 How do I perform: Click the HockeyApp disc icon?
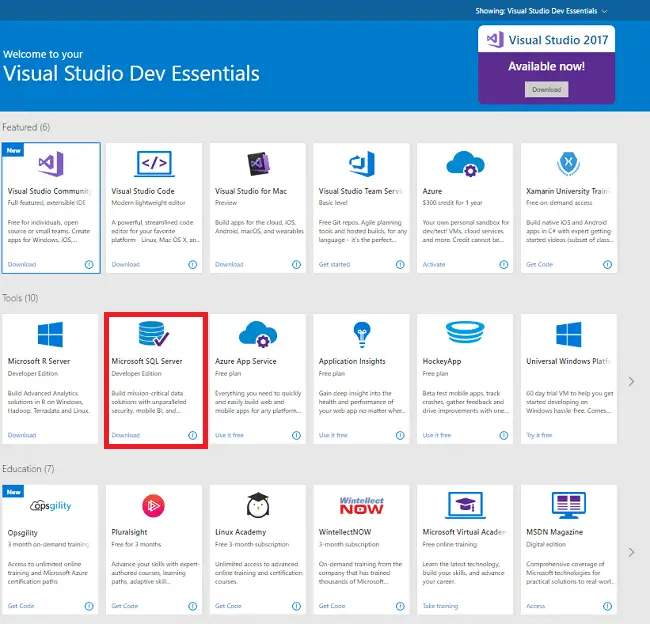[465, 333]
